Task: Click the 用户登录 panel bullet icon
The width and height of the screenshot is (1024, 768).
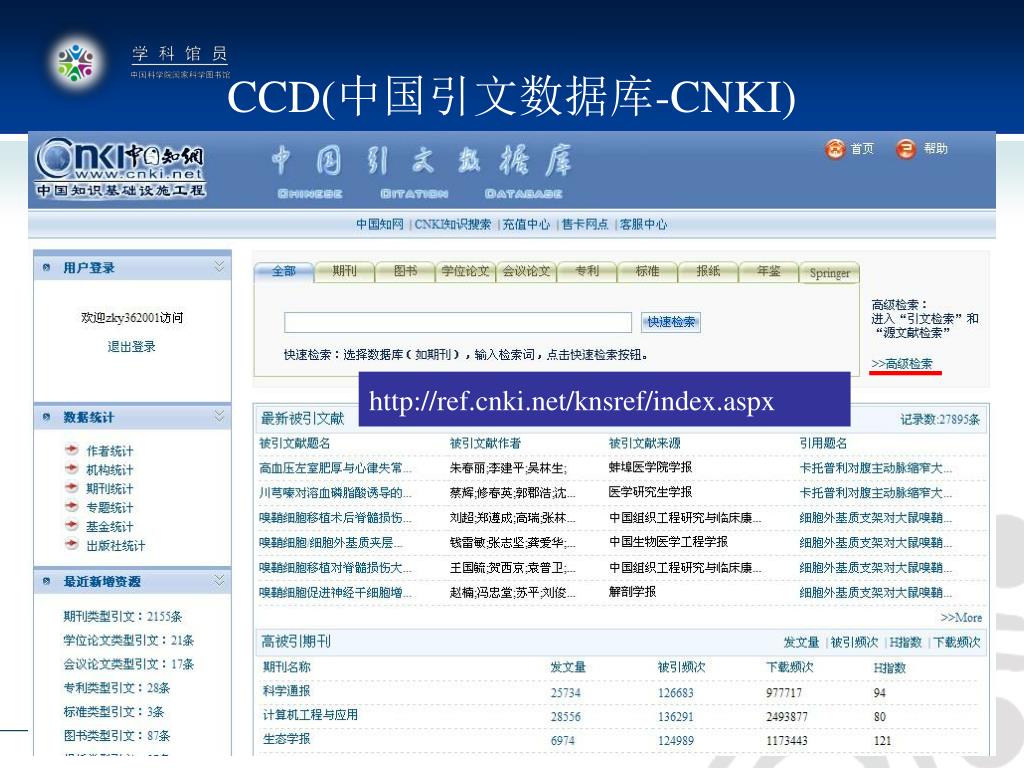Action: 46,268
